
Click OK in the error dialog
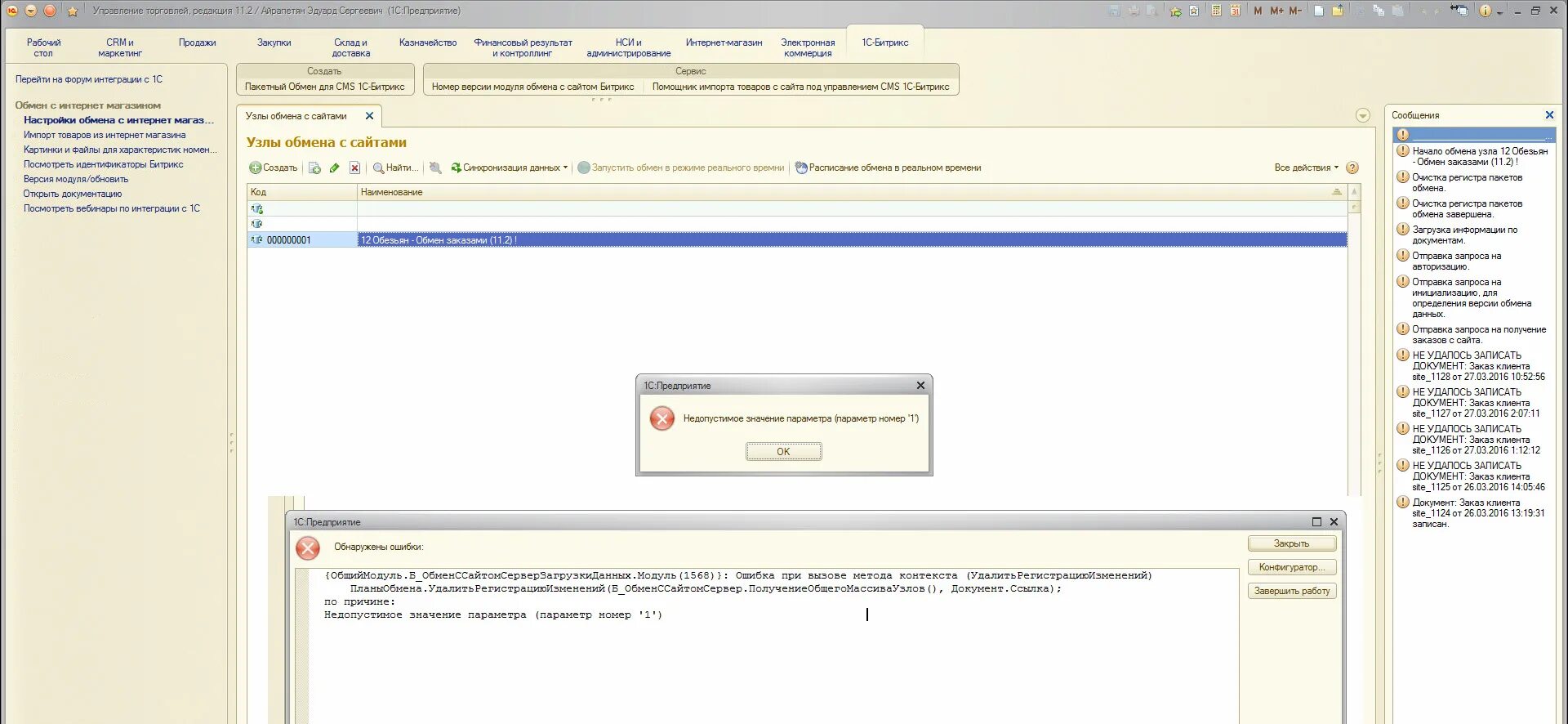click(783, 452)
